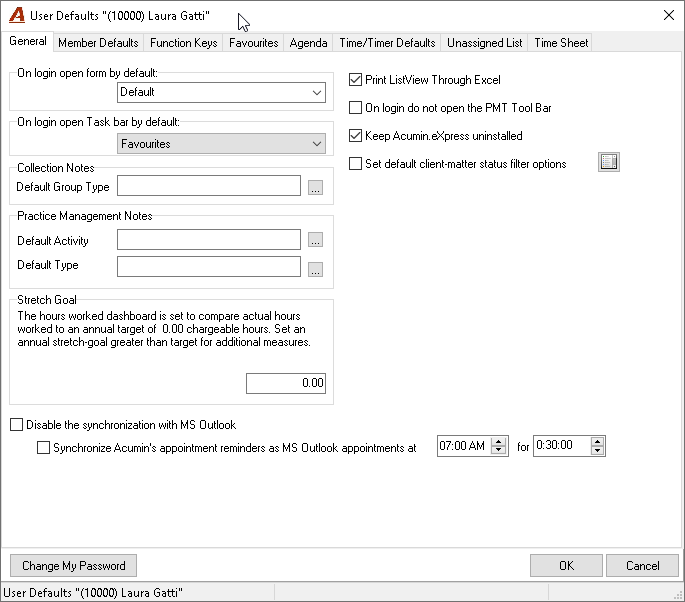
Task: Browse for Default Activity
Action: (x=315, y=240)
